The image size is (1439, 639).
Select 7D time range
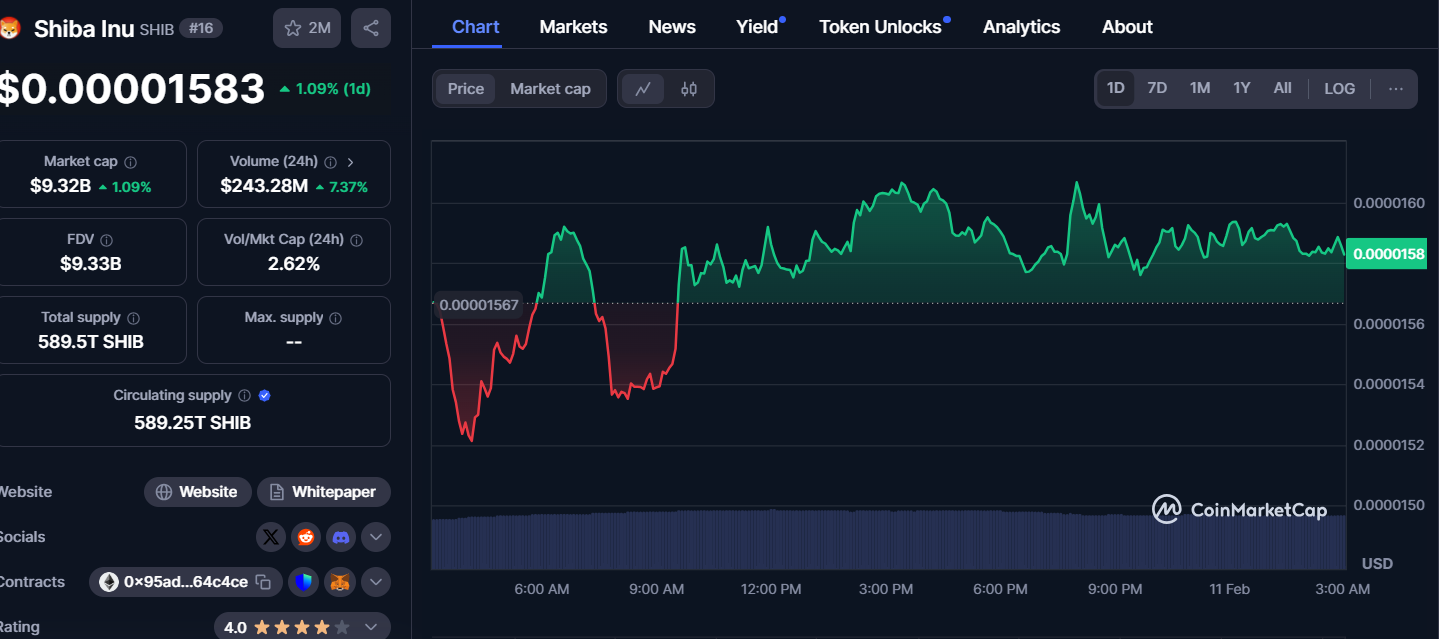pyautogui.click(x=1157, y=88)
